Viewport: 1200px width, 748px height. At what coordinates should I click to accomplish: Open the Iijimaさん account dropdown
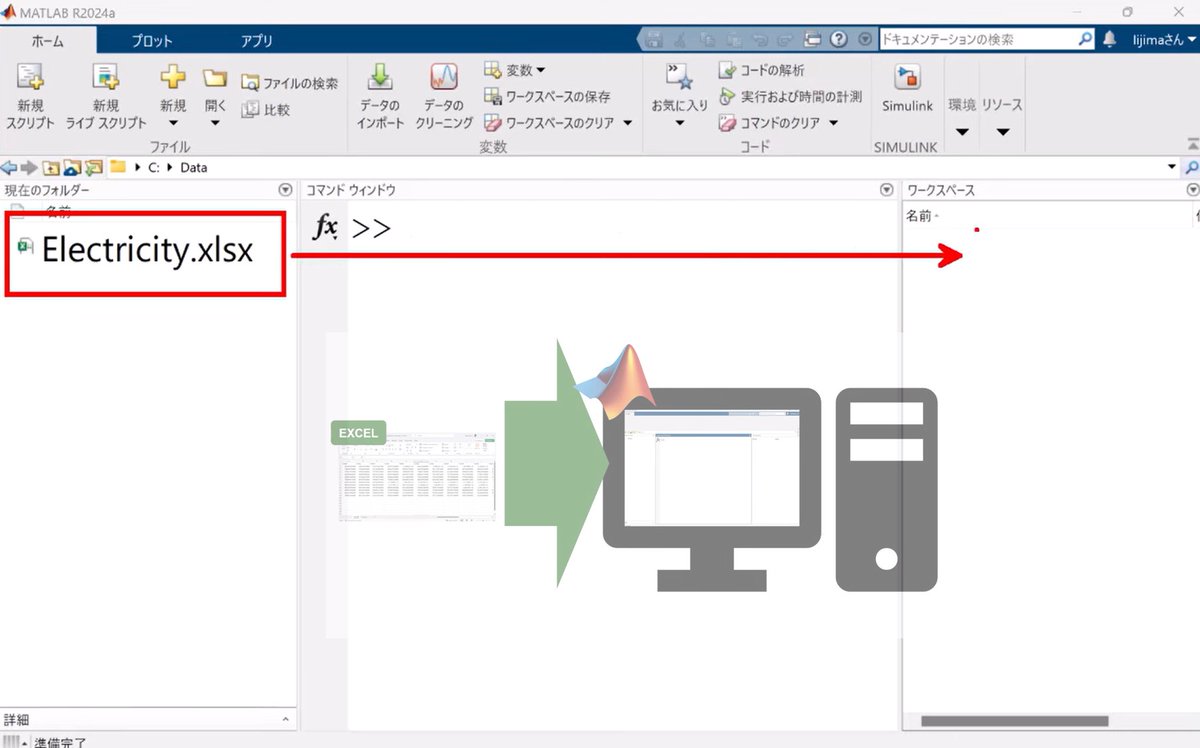(x=1163, y=40)
